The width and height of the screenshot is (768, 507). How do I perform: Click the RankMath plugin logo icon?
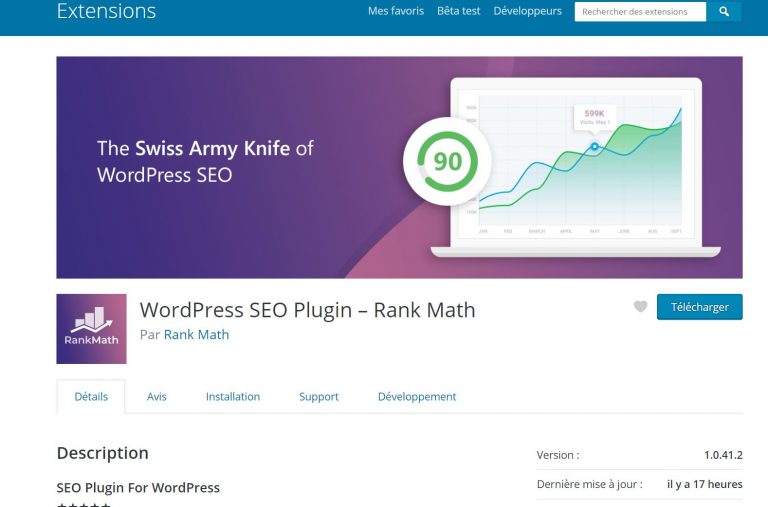pos(91,329)
